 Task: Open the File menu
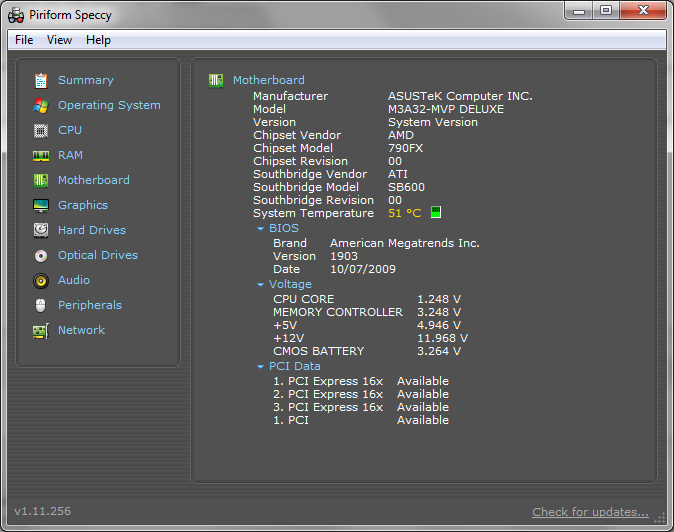pyautogui.click(x=24, y=40)
